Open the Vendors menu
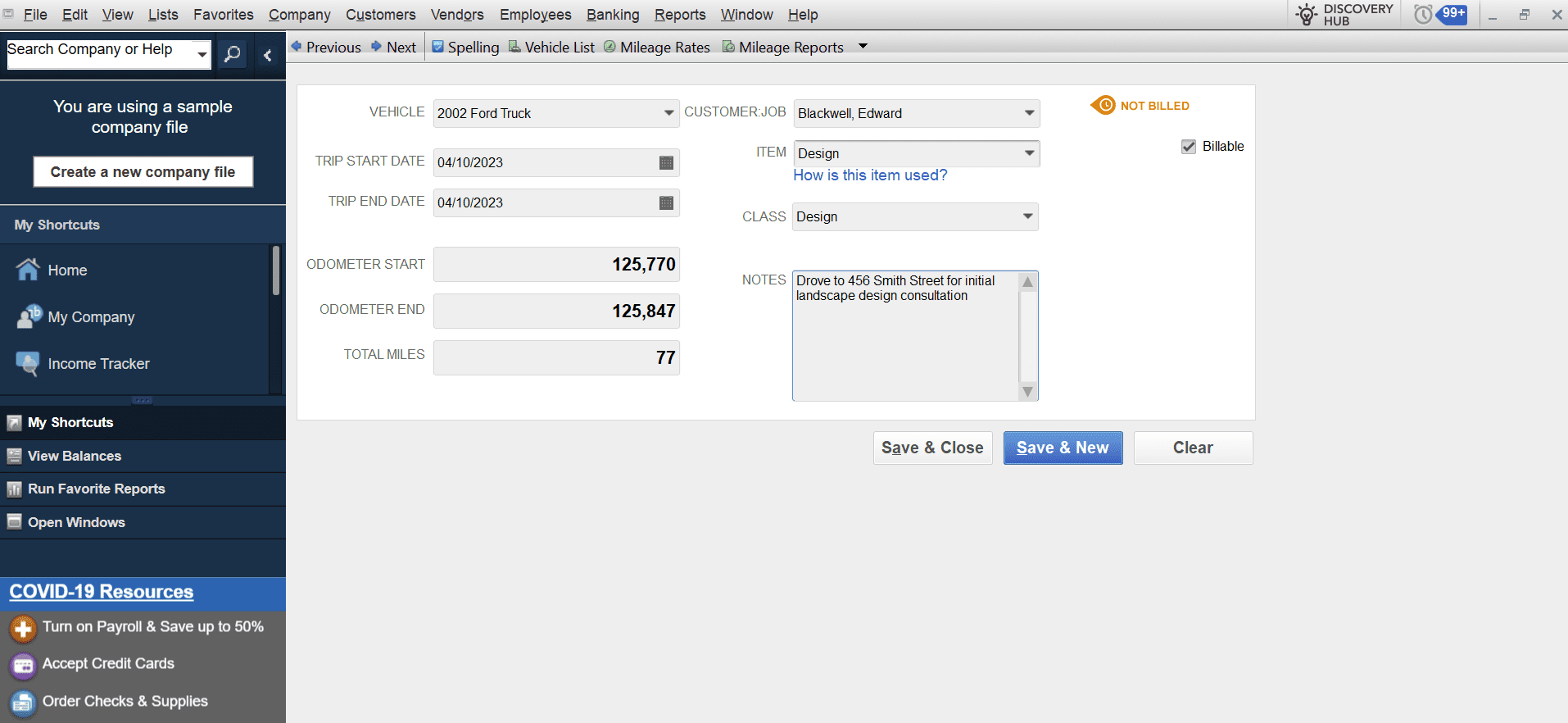The width and height of the screenshot is (1568, 723). coord(457,14)
